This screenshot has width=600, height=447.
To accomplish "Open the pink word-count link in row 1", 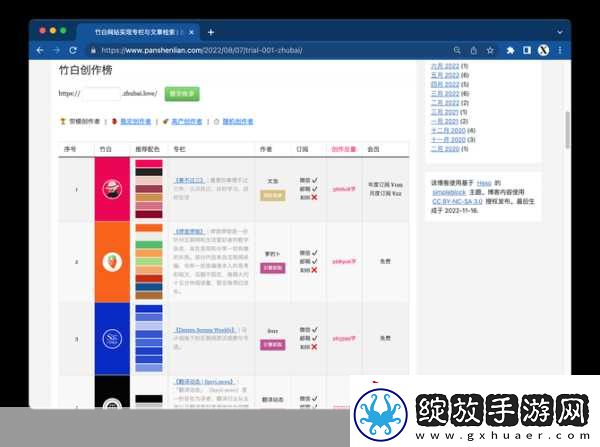I will point(344,189).
